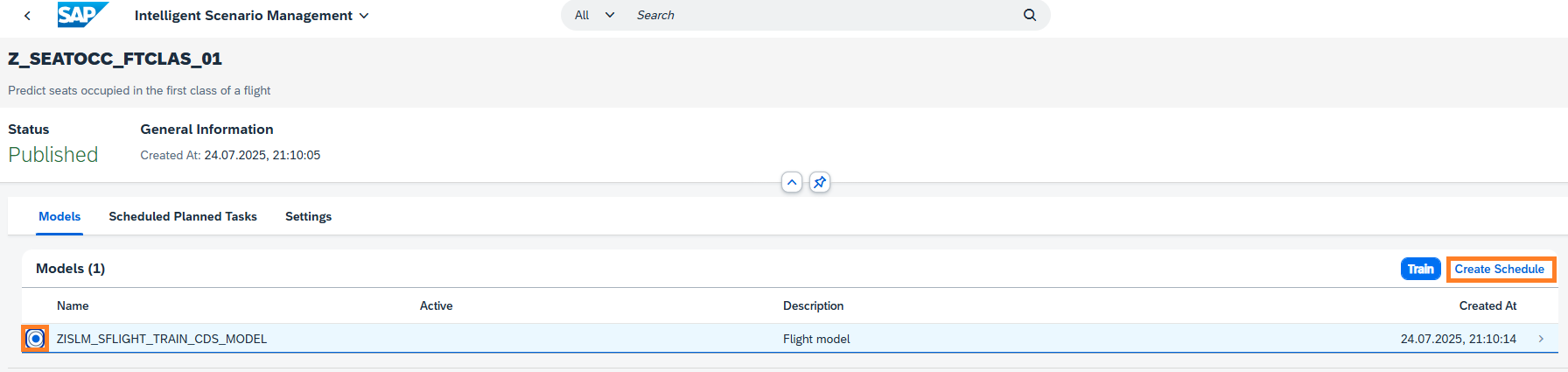Open the Scheduled Planned Tasks tab

[183, 216]
